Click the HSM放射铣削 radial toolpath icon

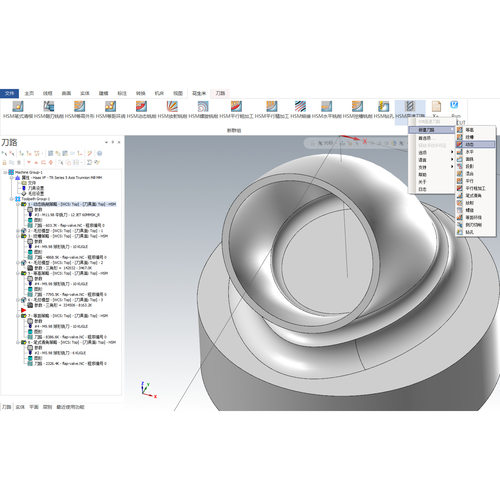click(x=172, y=106)
